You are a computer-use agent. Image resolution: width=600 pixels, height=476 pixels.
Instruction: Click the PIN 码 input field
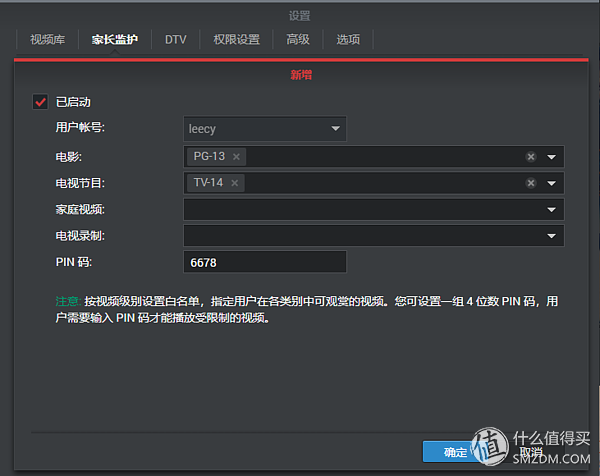coord(265,262)
